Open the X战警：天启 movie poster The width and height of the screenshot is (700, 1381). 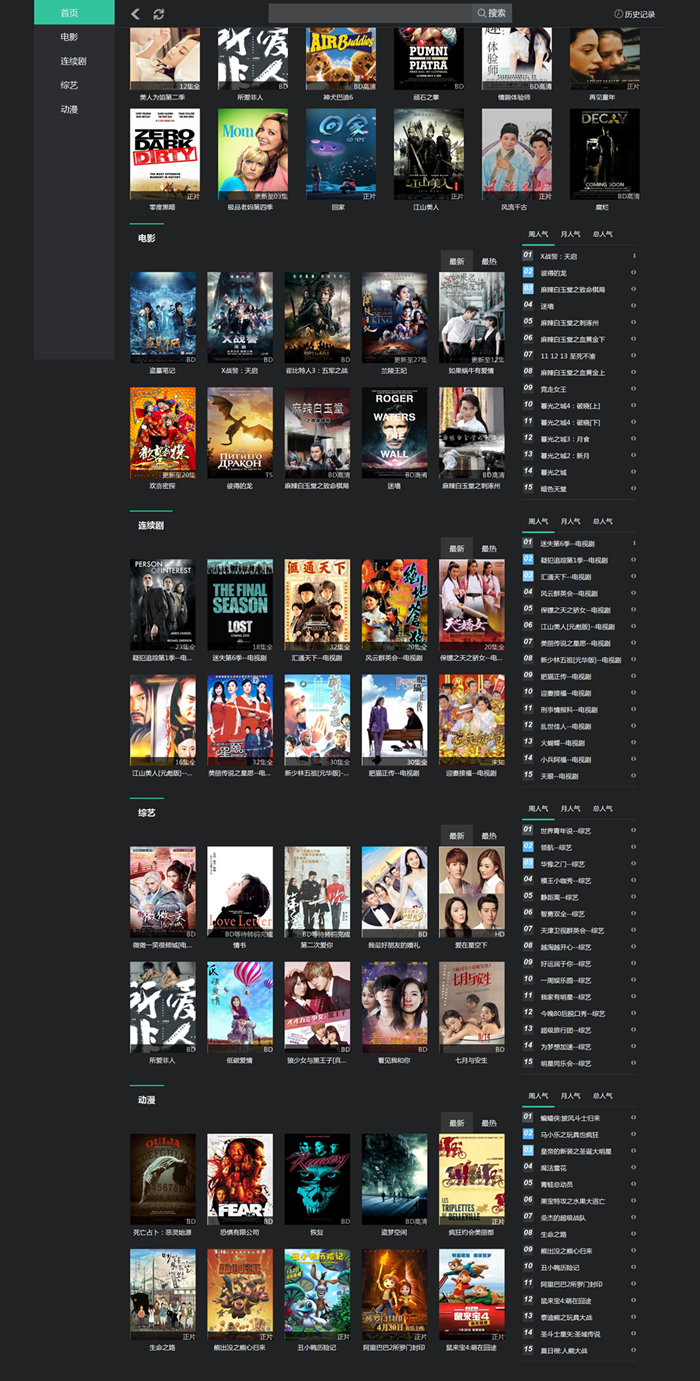pyautogui.click(x=240, y=318)
